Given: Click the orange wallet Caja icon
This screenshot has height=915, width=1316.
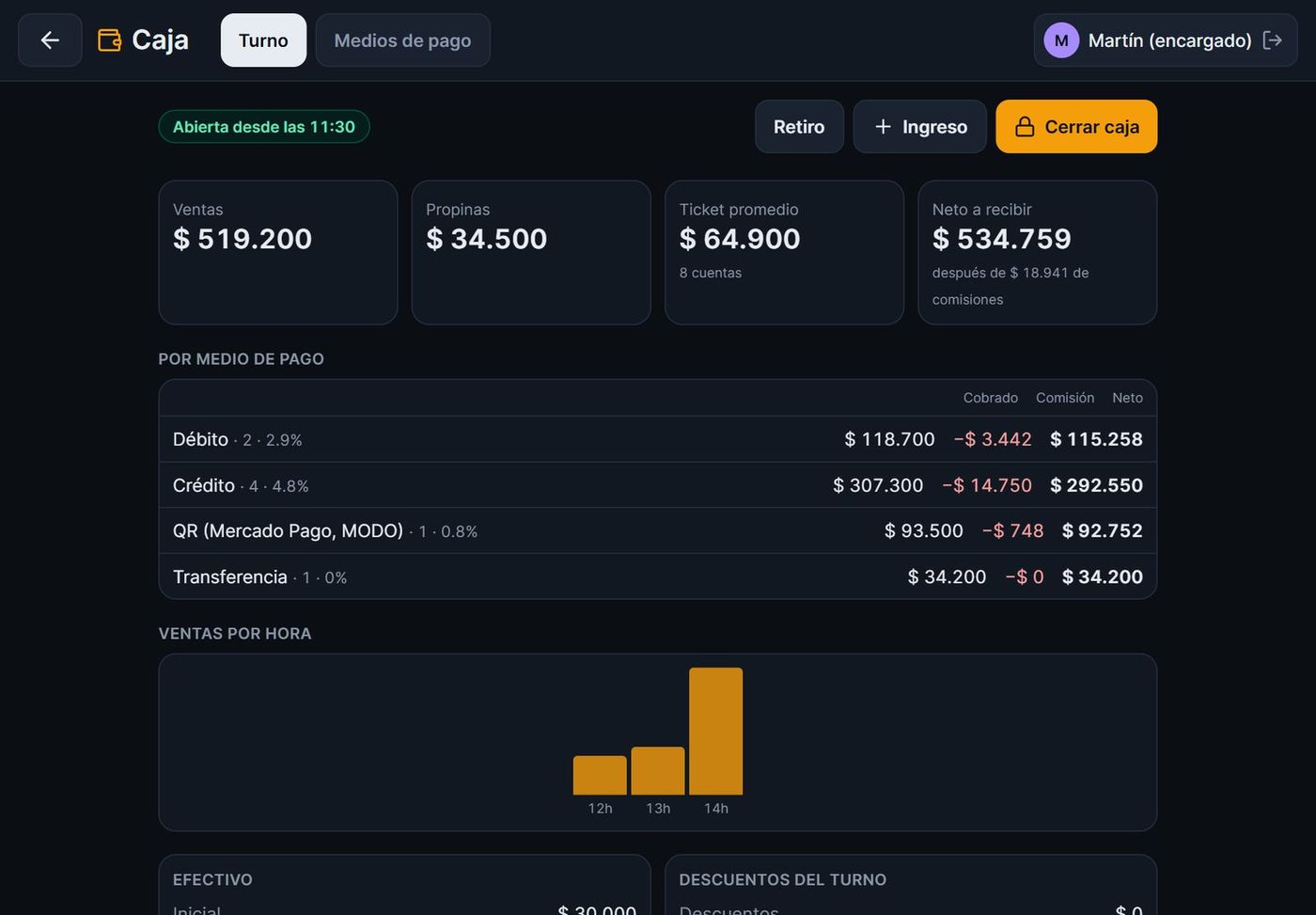Looking at the screenshot, I should click(x=110, y=40).
